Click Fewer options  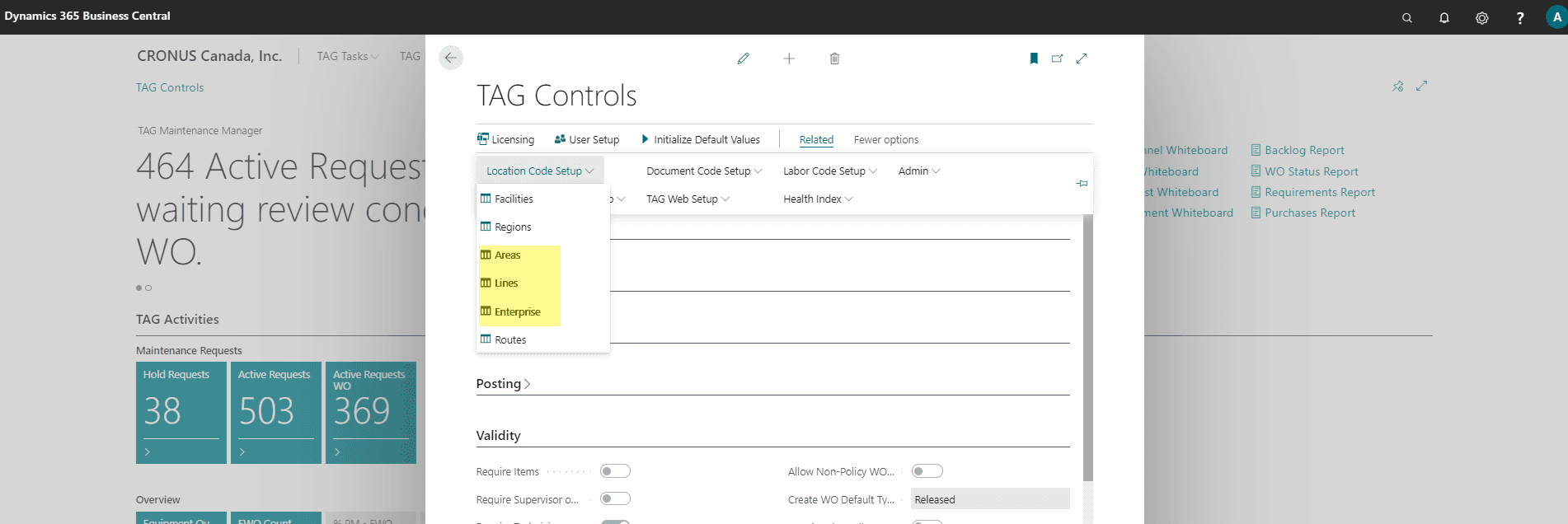(x=885, y=139)
